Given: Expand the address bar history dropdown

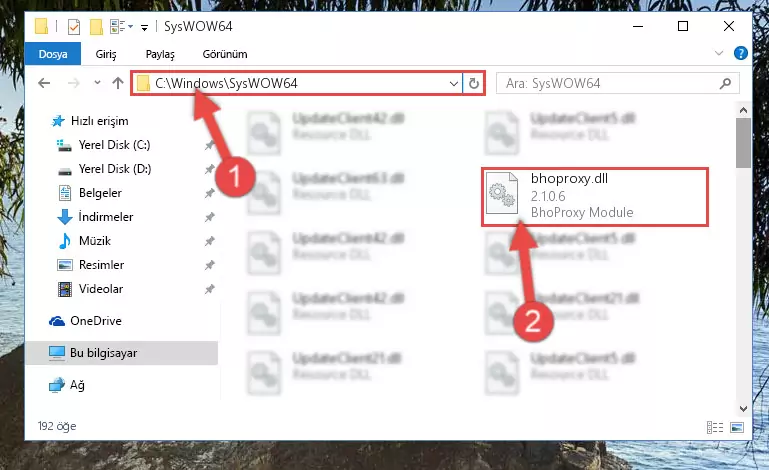Looking at the screenshot, I should 454,83.
